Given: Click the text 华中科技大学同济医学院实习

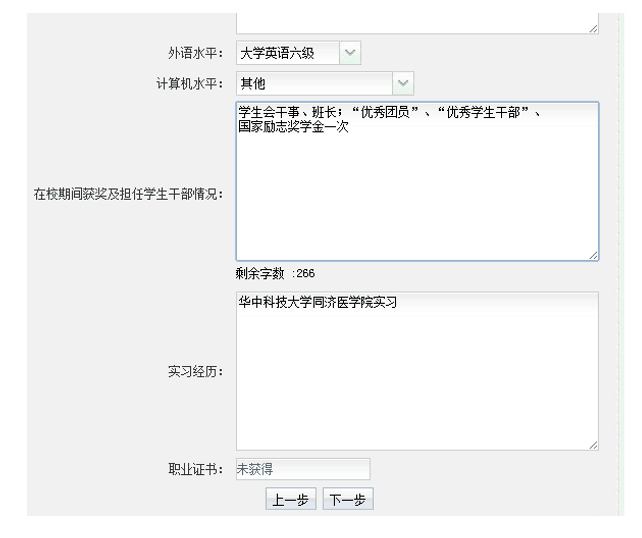Looking at the screenshot, I should click(318, 302).
